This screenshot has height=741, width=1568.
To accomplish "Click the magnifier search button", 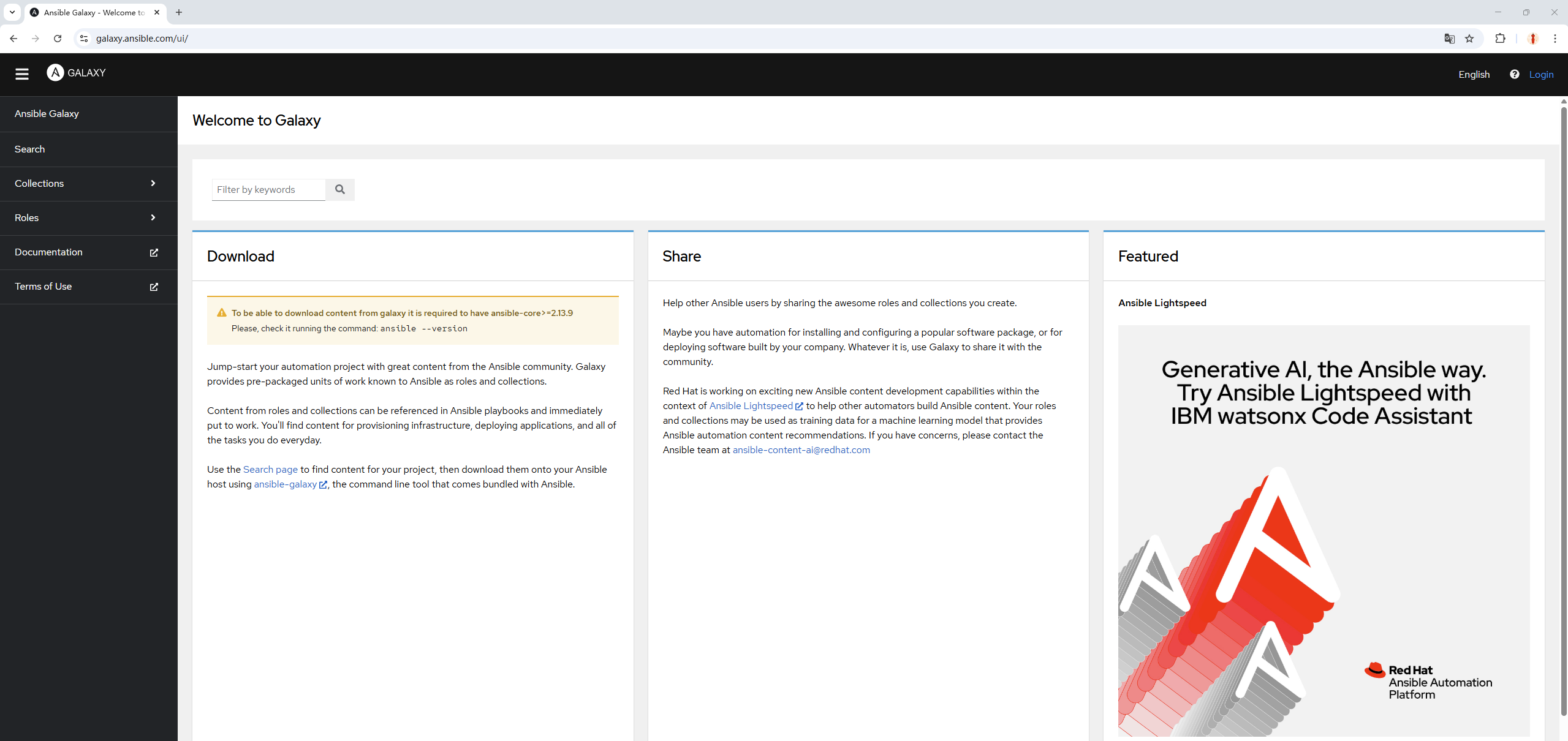I will tap(340, 190).
